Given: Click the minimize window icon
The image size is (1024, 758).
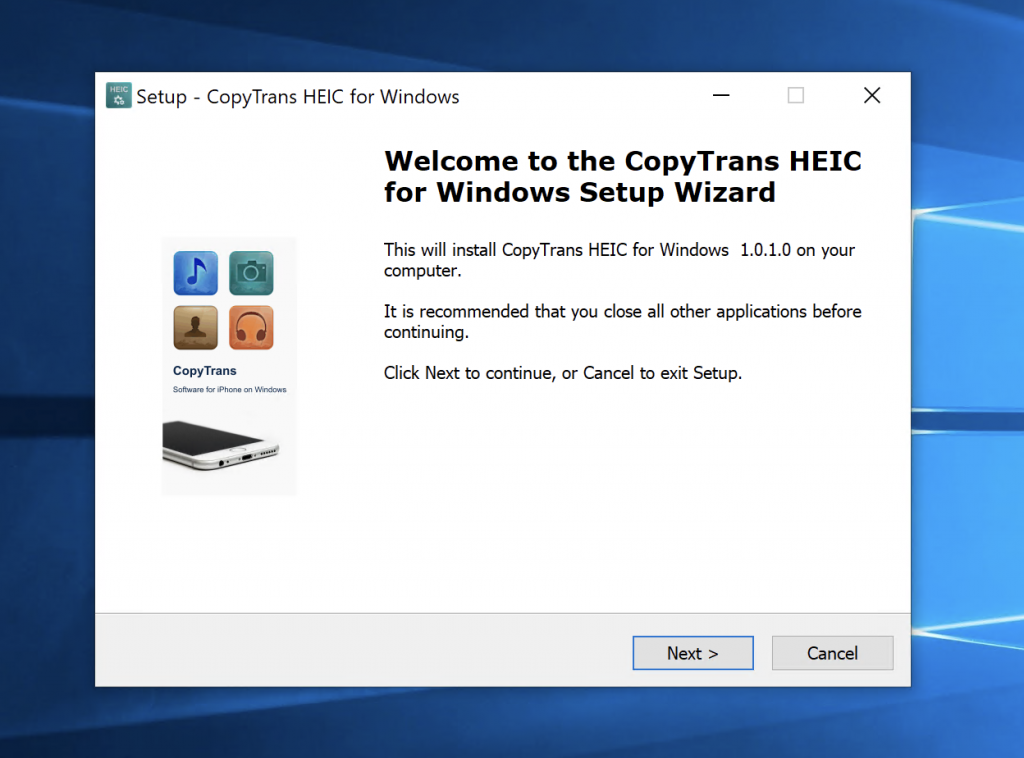Looking at the screenshot, I should click(721, 95).
